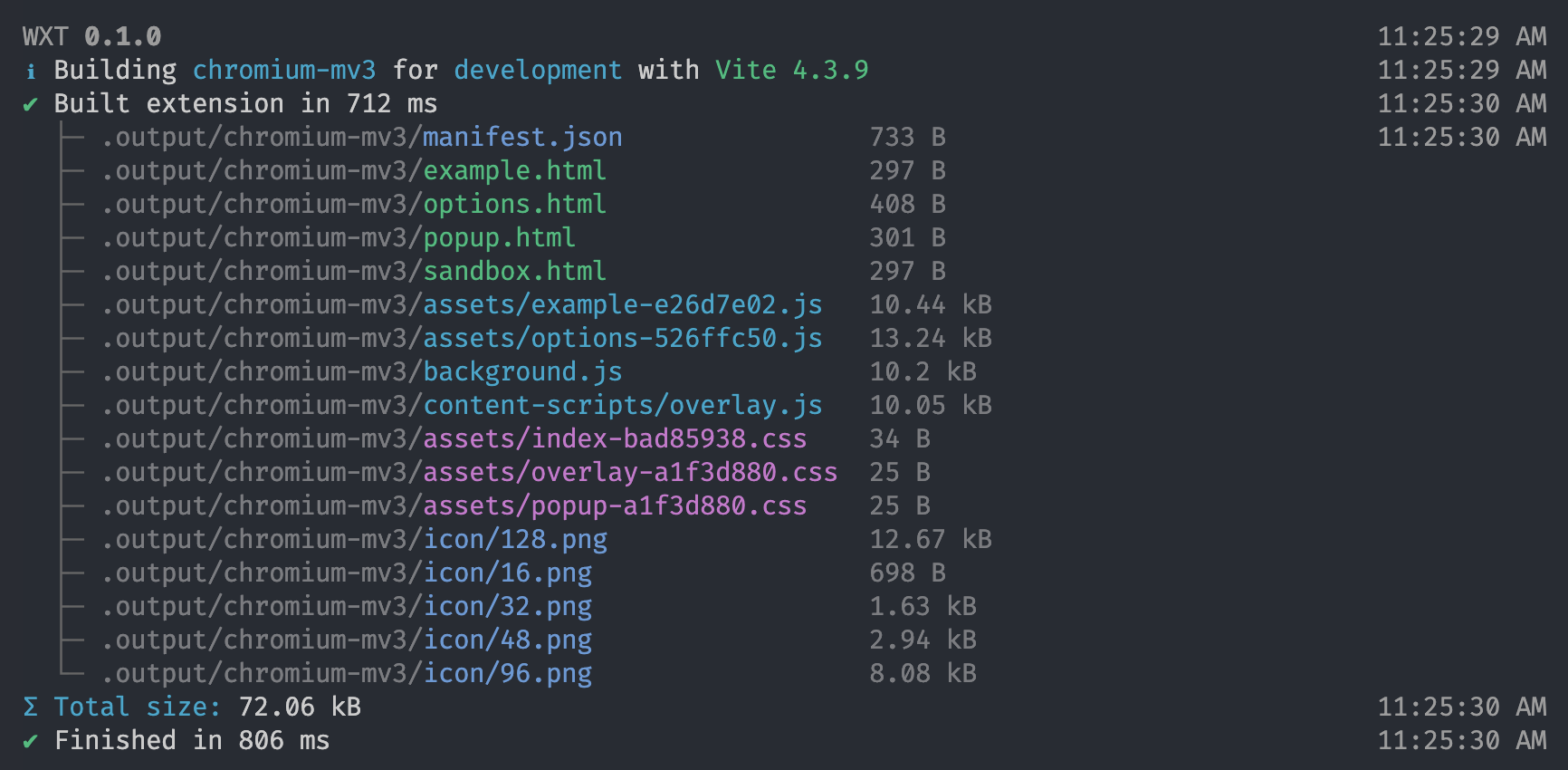Click the icon/48.png file path
The width and height of the screenshot is (1568, 770).
pos(347,640)
